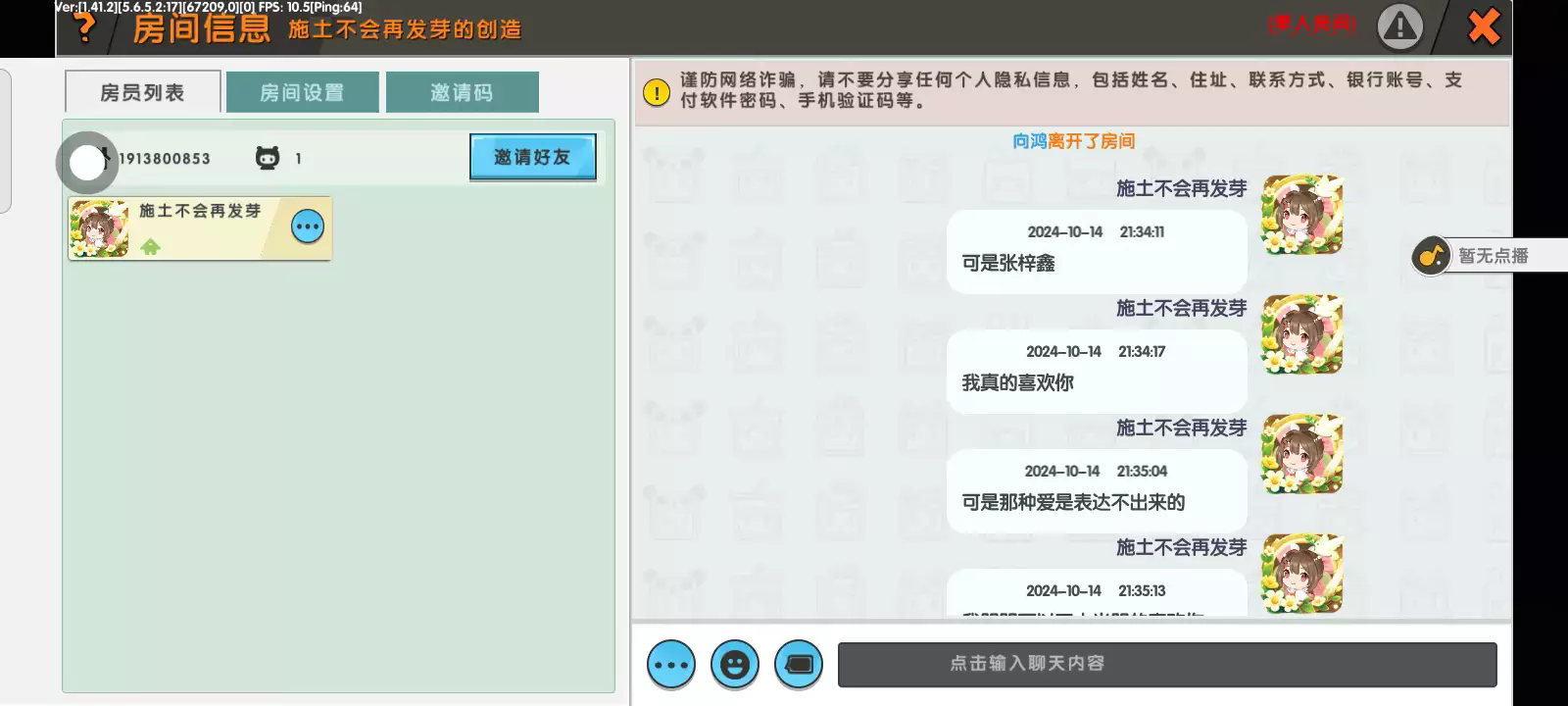Tap the avatar beside the 可是张梓鑫 message
The width and height of the screenshot is (1568, 706).
1301,215
